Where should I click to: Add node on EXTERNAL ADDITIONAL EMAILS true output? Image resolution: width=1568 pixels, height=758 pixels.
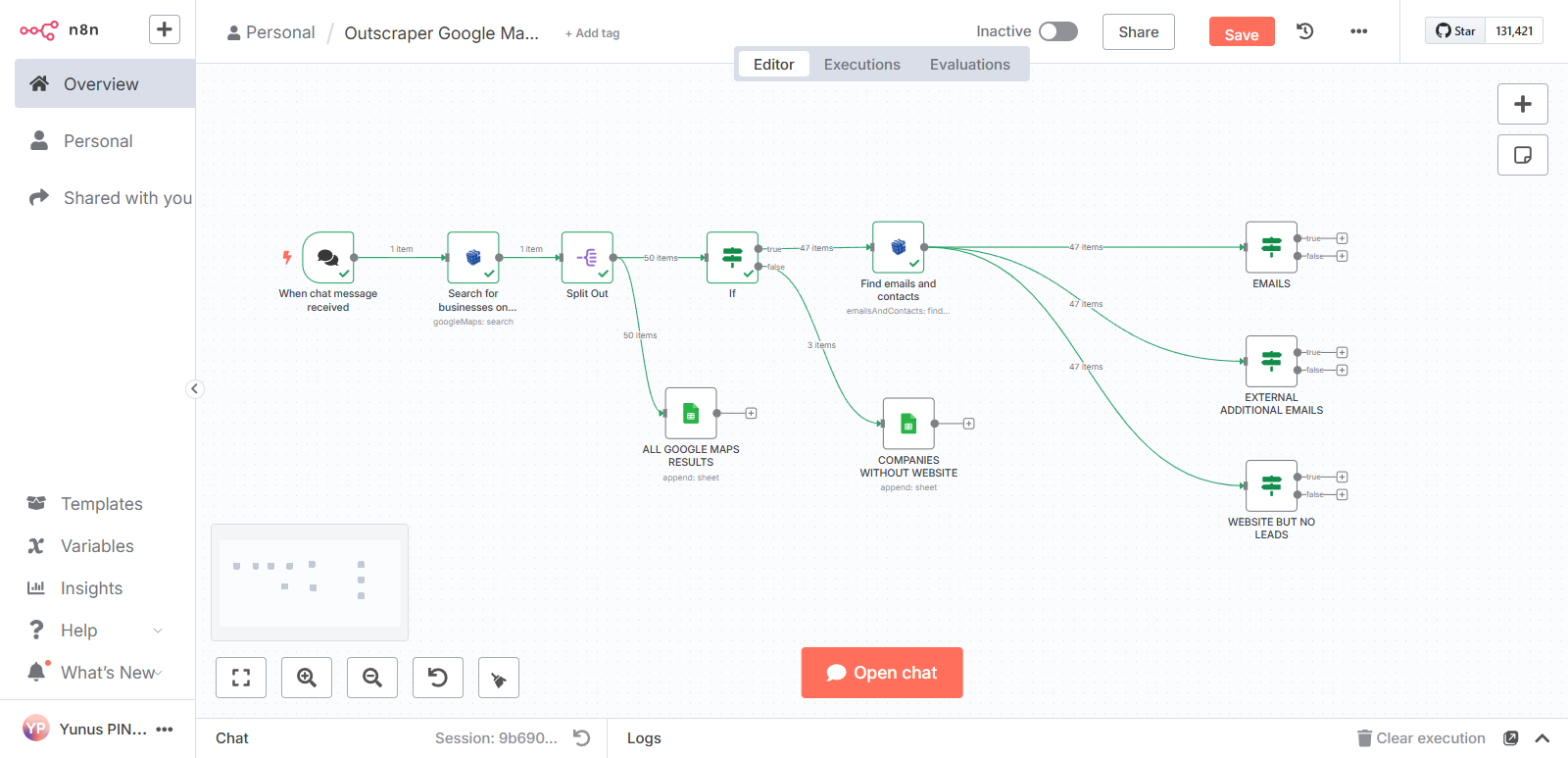(x=1342, y=352)
